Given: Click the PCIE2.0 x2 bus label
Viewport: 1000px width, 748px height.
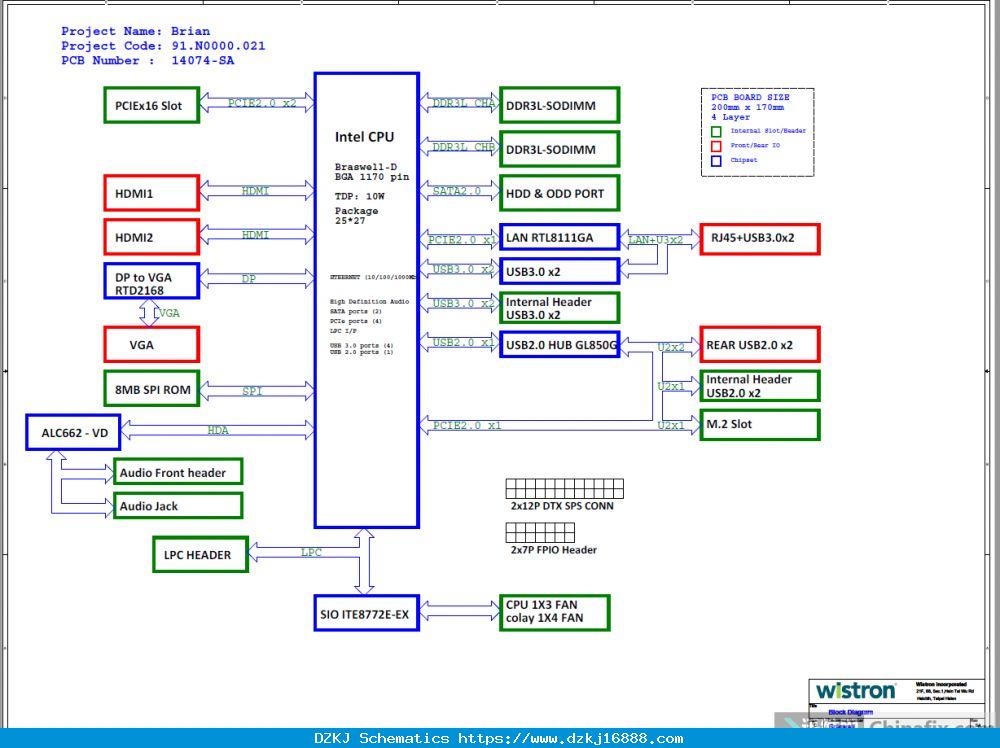Looking at the screenshot, I should (x=262, y=103).
